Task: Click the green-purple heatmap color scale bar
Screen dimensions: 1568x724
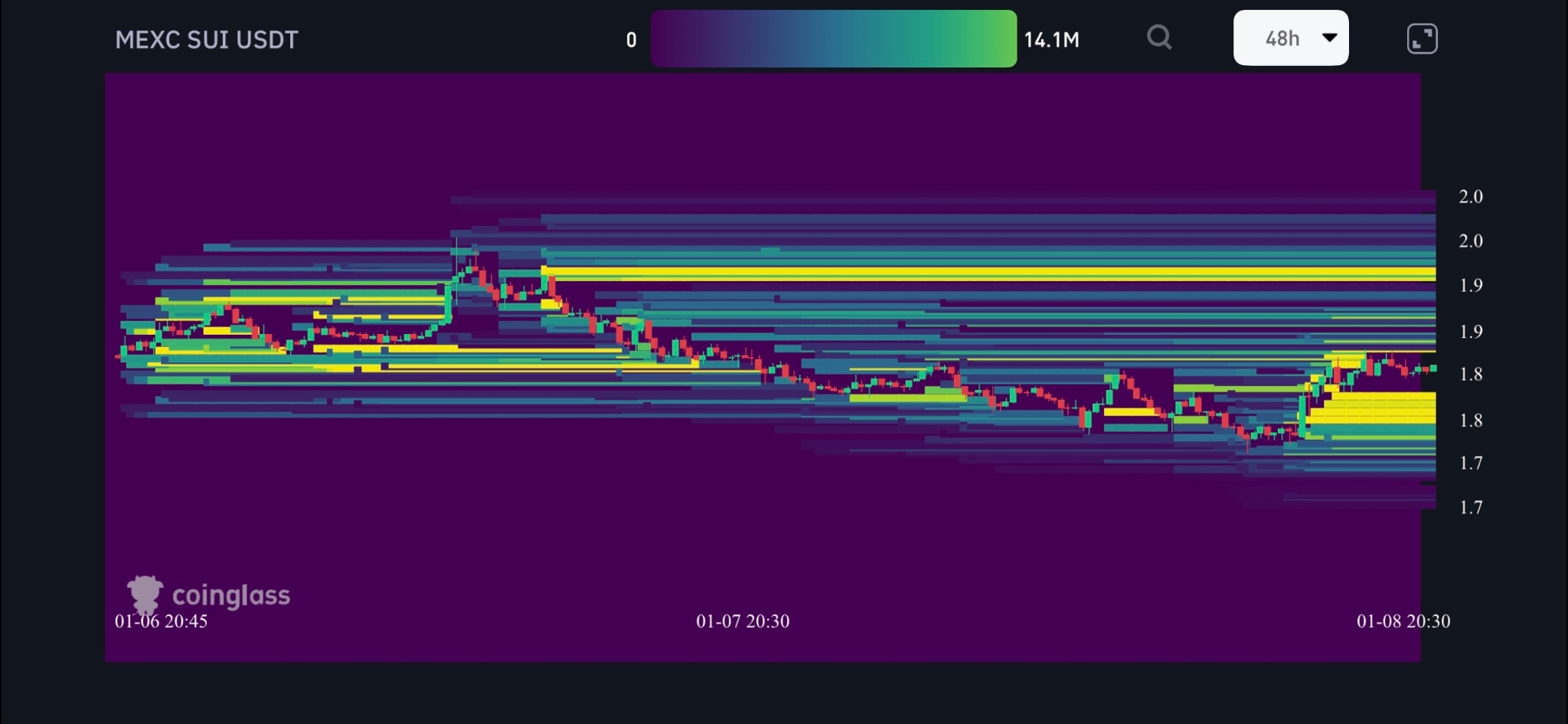Action: [x=834, y=38]
